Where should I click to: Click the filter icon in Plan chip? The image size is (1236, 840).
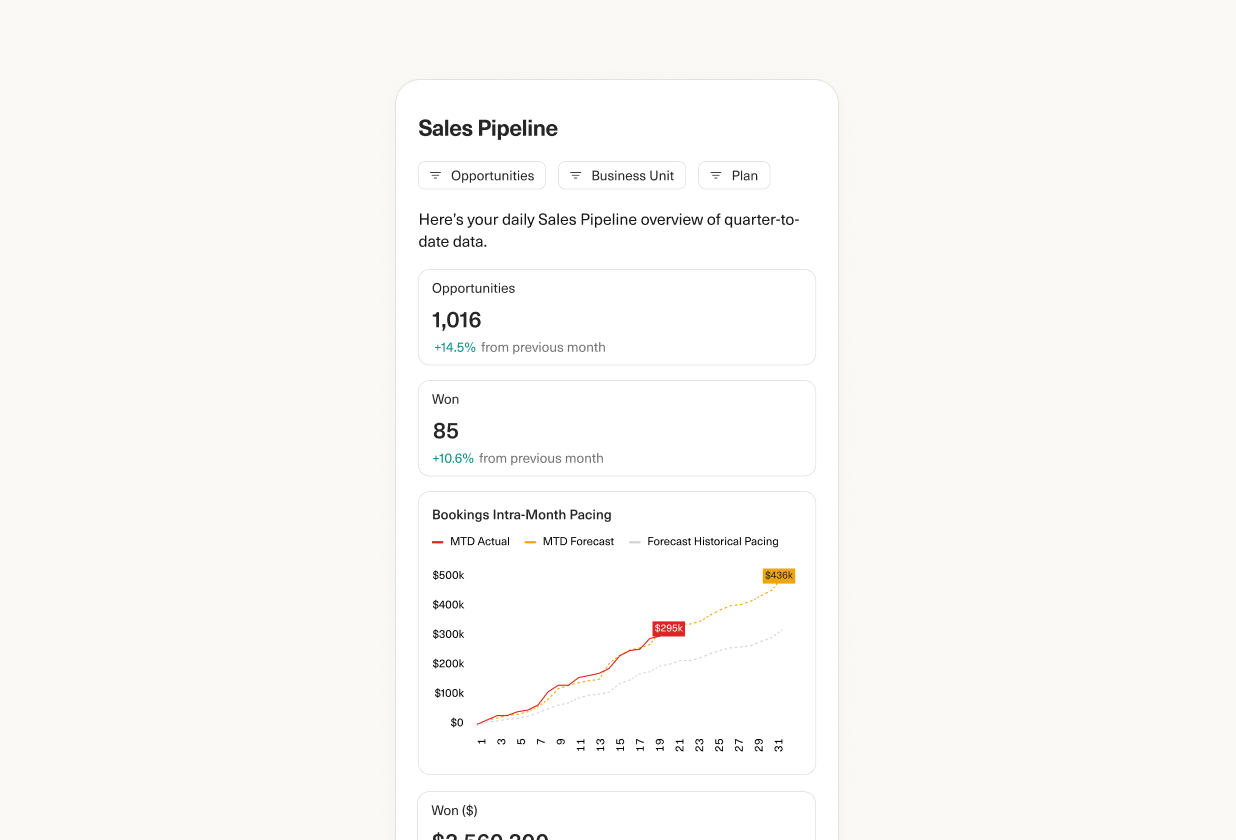coord(716,175)
